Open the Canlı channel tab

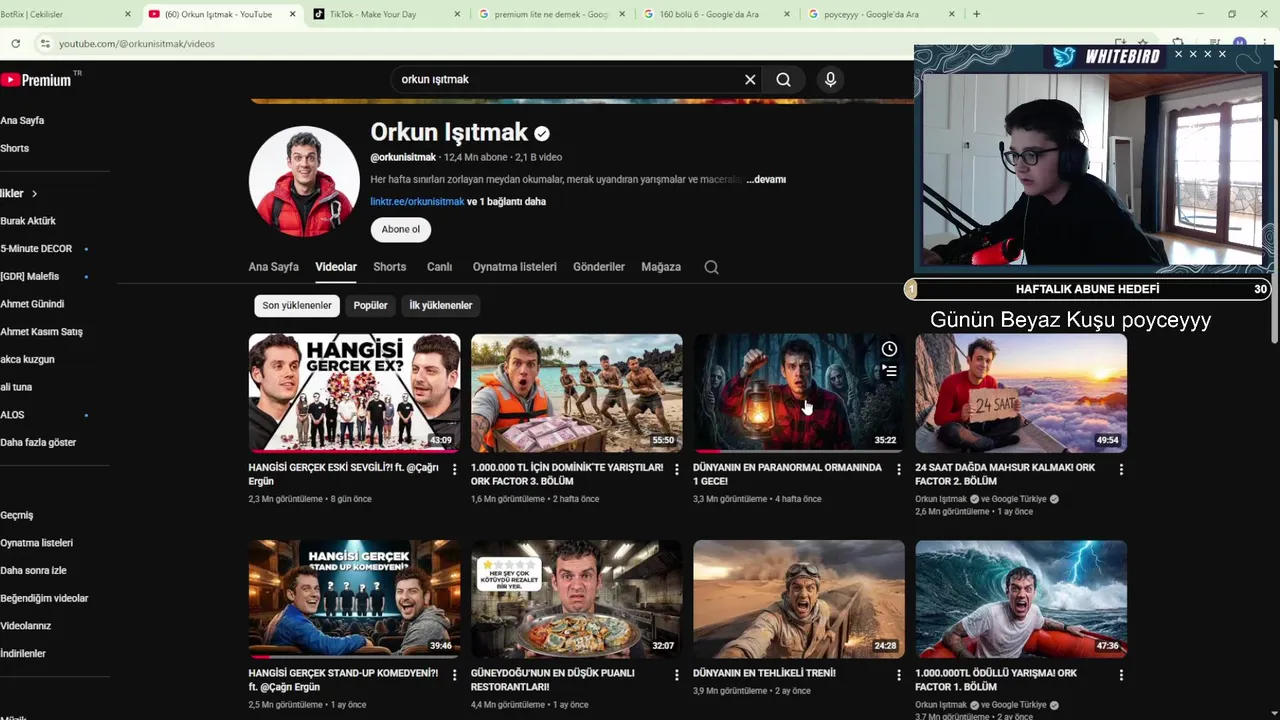click(440, 267)
